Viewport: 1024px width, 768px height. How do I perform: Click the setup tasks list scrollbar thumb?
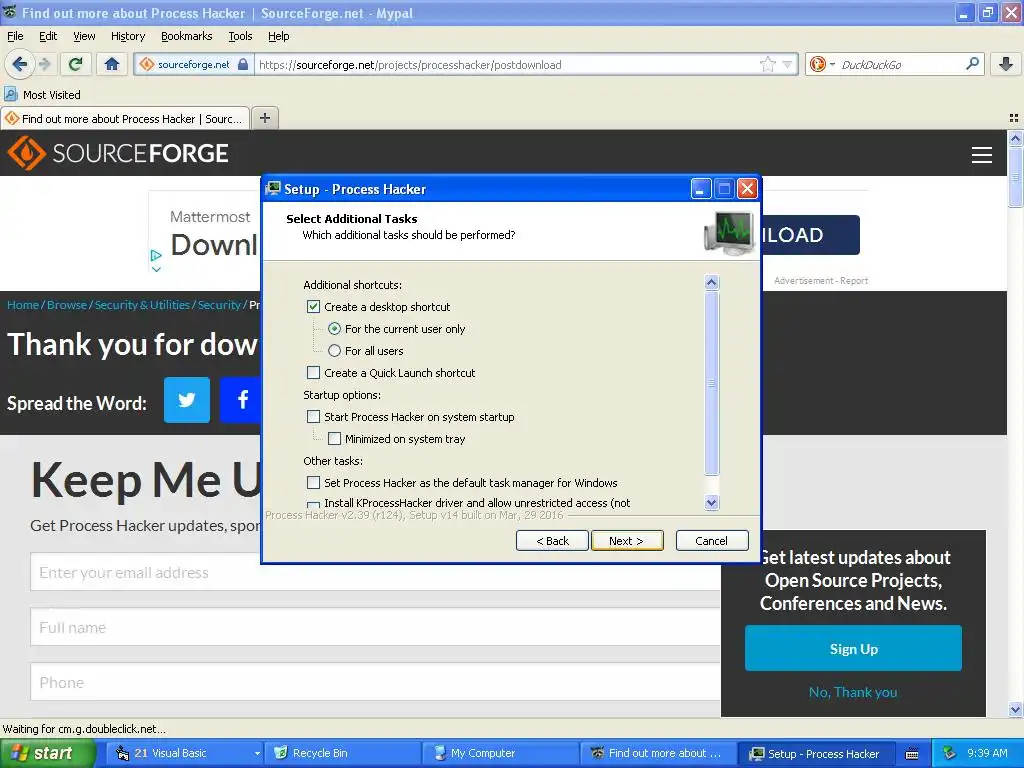(x=712, y=383)
